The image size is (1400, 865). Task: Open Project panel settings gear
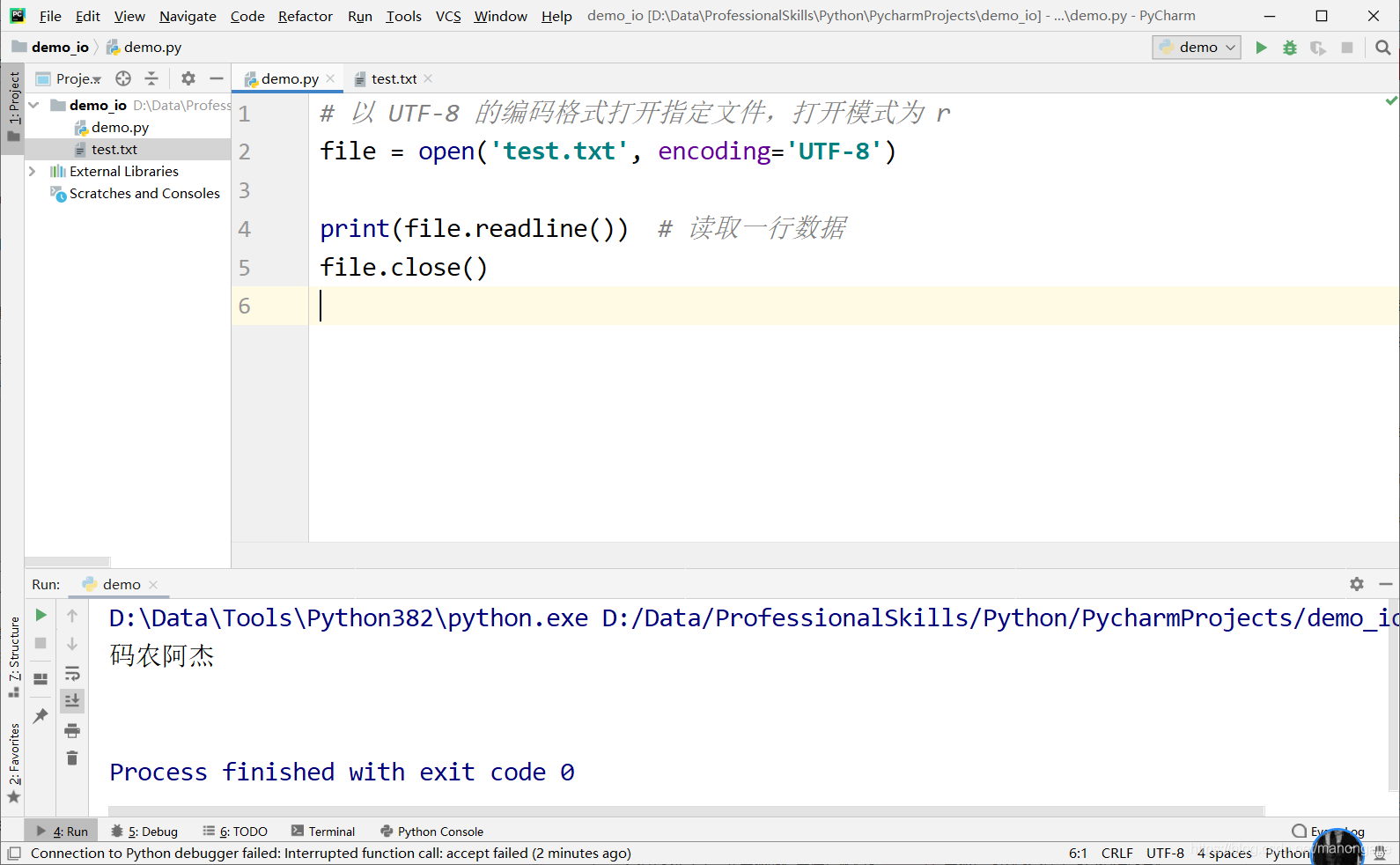click(x=188, y=78)
